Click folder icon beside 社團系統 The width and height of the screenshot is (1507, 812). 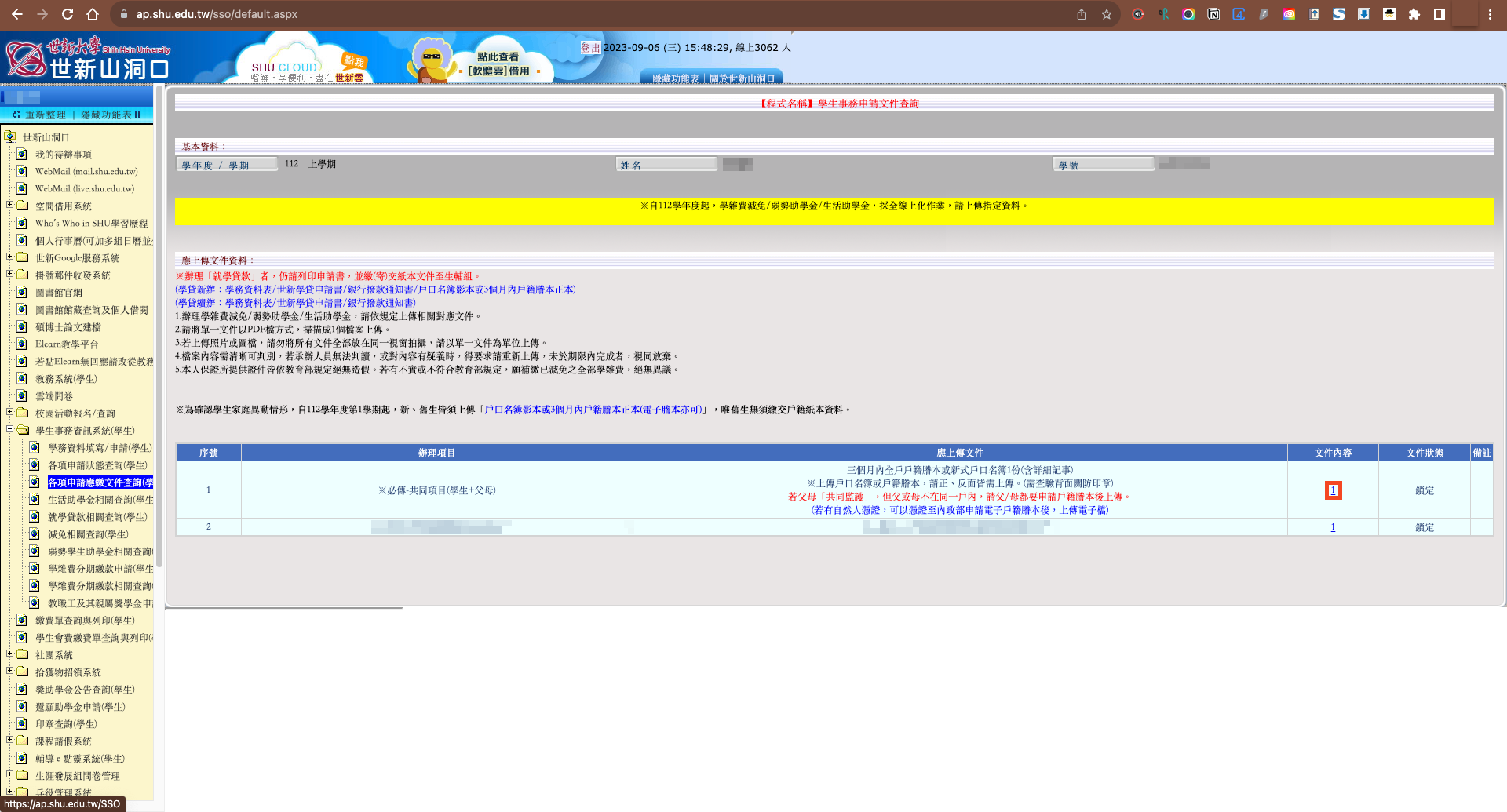[22, 654]
